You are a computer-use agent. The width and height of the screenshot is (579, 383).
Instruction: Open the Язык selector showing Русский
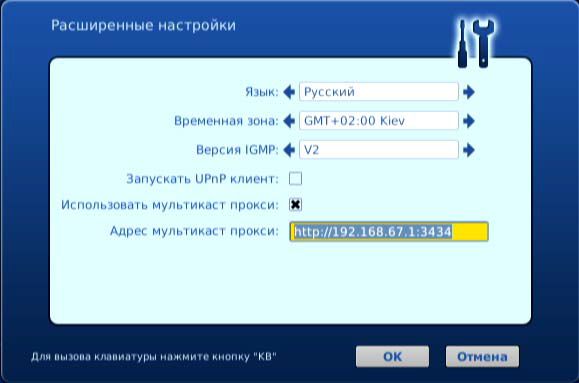379,92
